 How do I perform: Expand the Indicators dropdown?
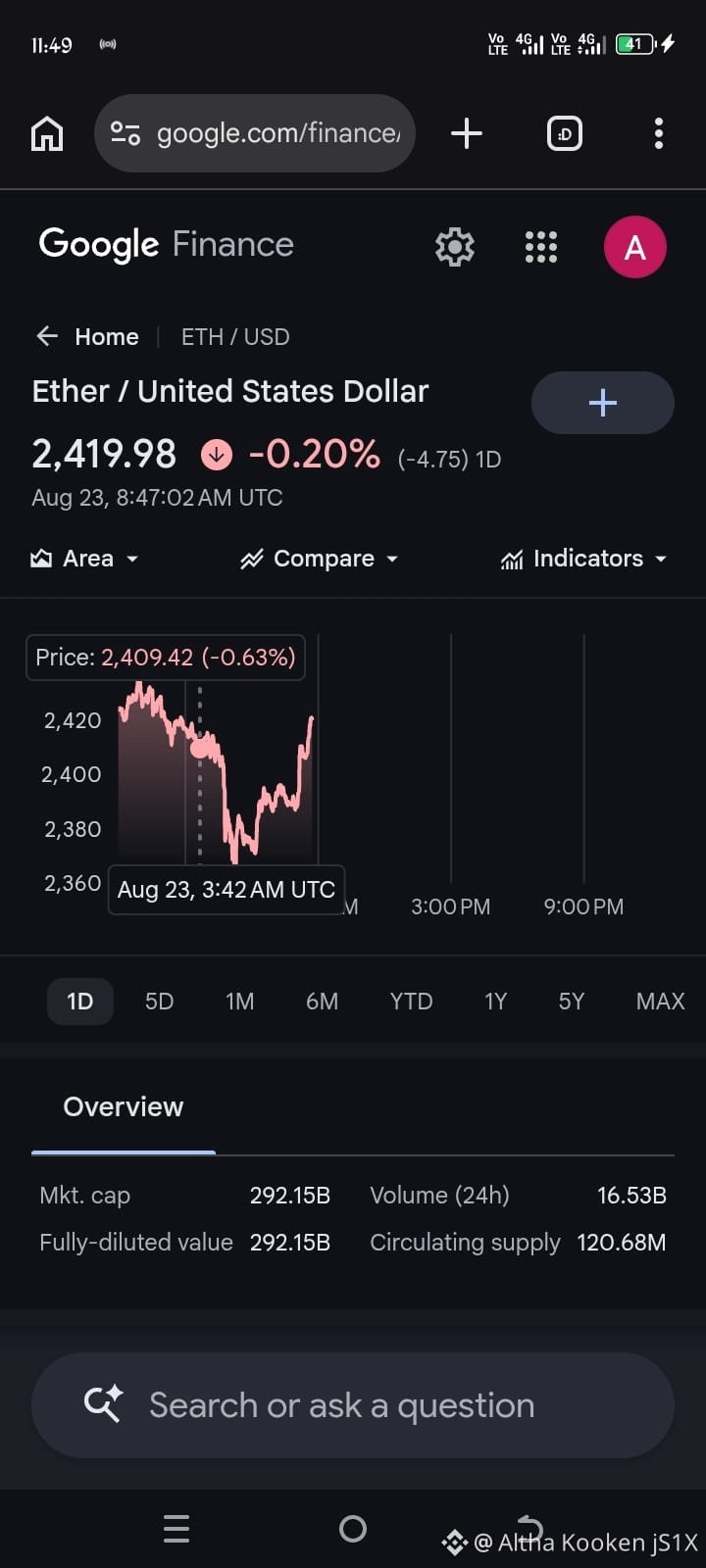click(x=583, y=559)
